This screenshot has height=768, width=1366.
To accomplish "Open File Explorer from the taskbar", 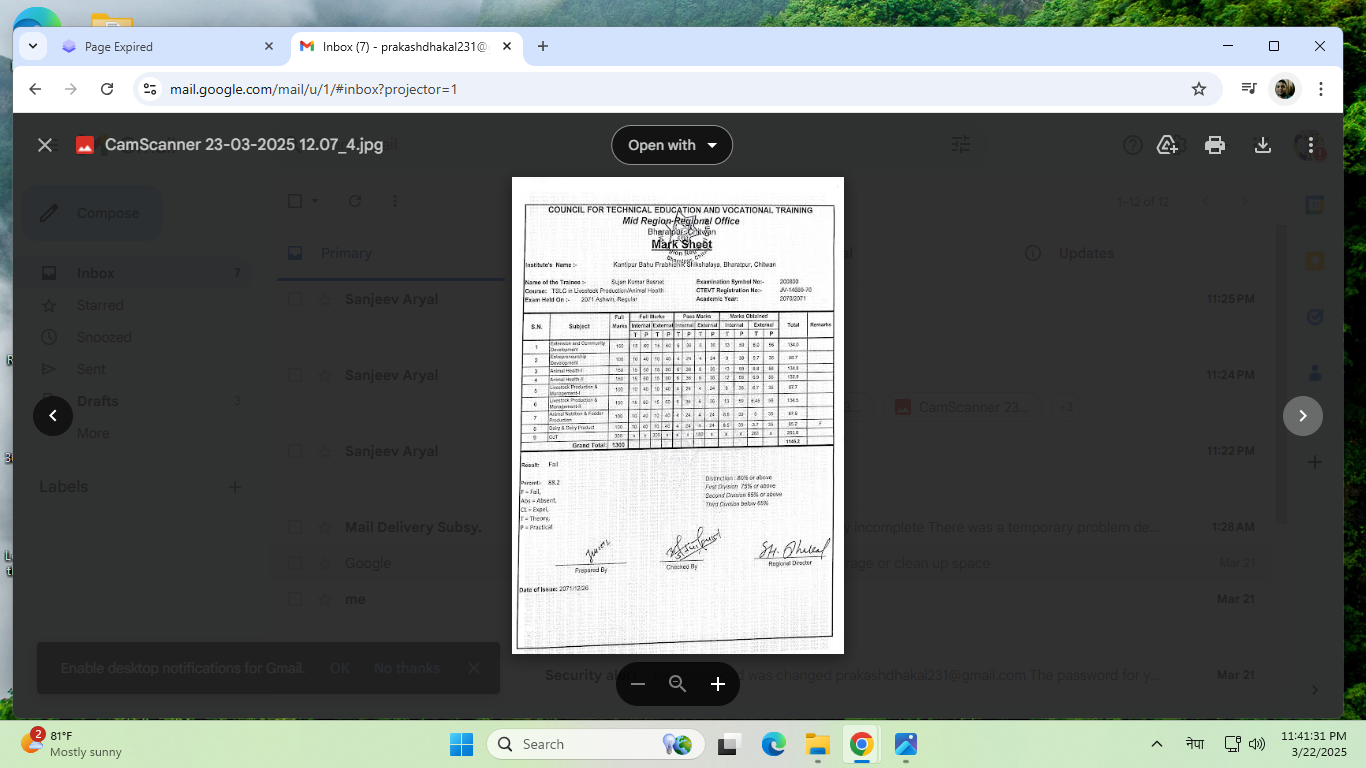I will coord(818,744).
